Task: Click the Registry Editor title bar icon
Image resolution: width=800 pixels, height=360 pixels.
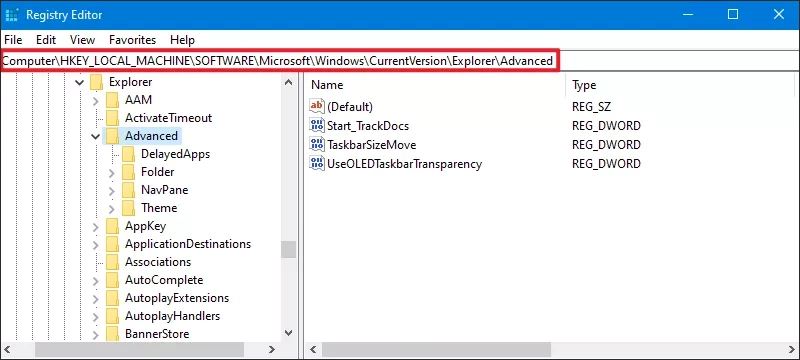Action: [13, 15]
